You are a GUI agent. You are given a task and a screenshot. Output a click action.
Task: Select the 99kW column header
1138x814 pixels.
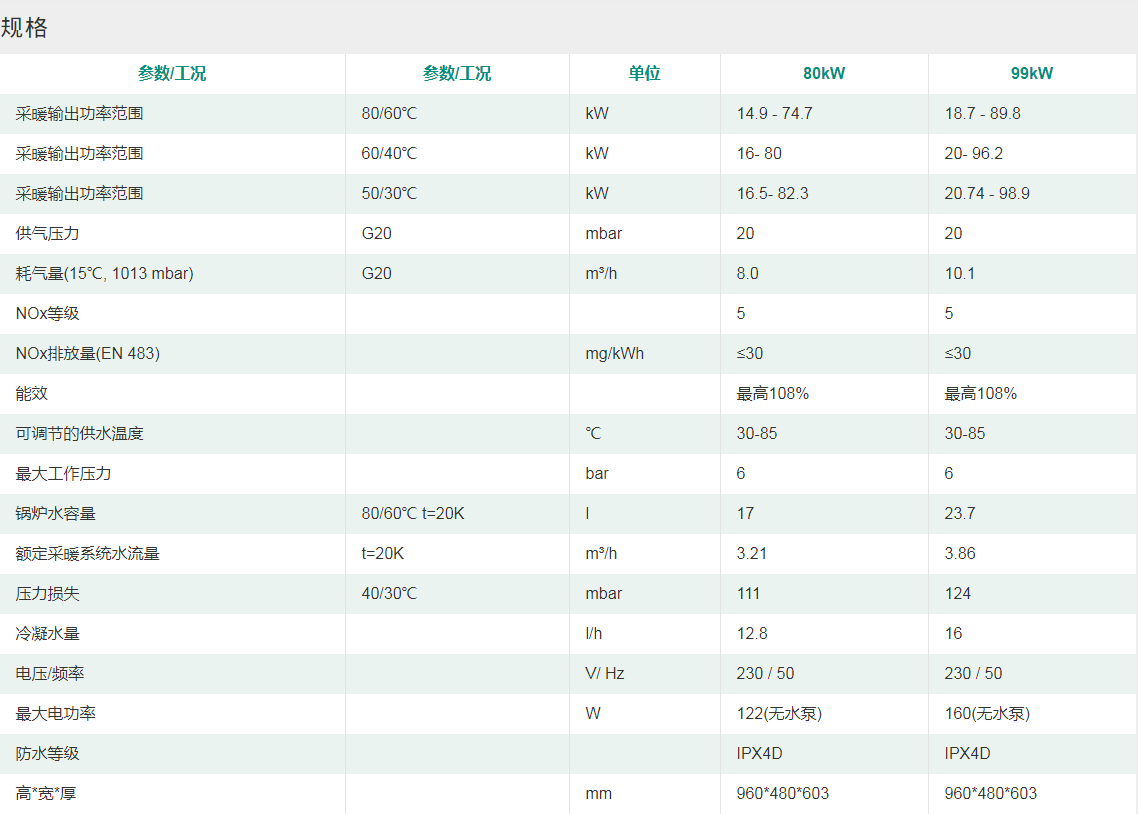1032,73
